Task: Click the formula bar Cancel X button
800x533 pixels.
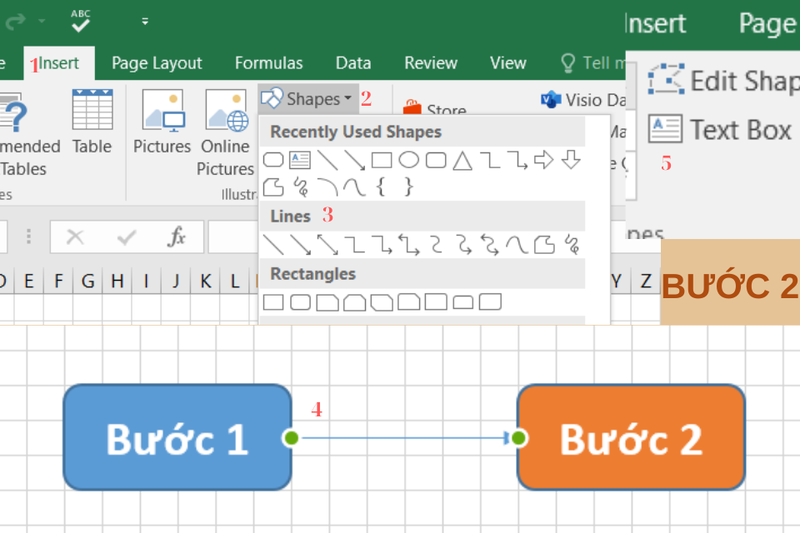Action: pyautogui.click(x=76, y=237)
